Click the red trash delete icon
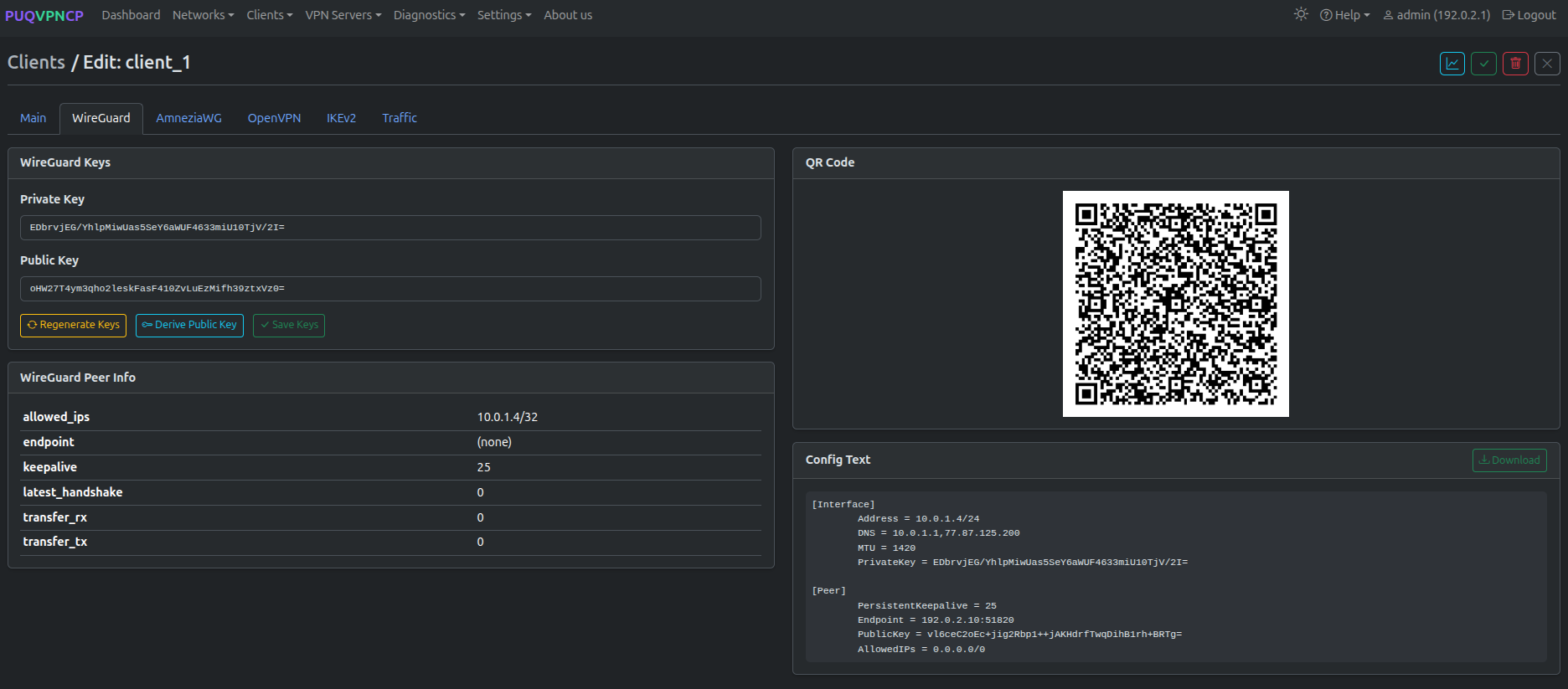 tap(1515, 64)
